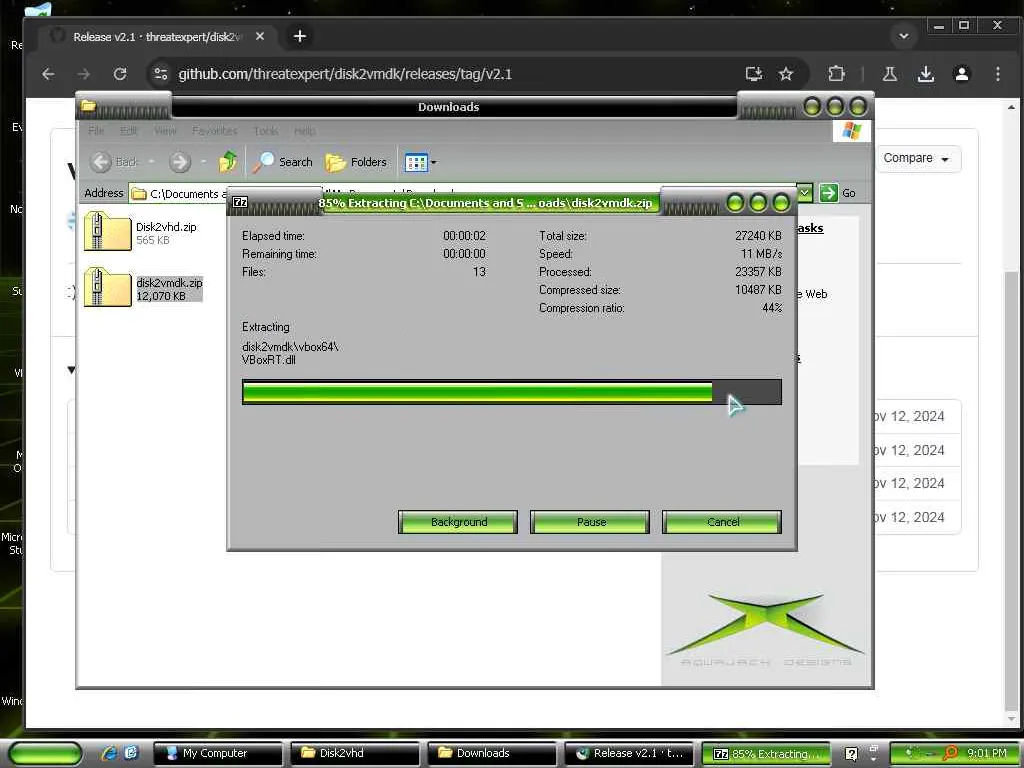Switch to 85% Extracting taskbar button
Screen dimensions: 1024x768
(765, 754)
